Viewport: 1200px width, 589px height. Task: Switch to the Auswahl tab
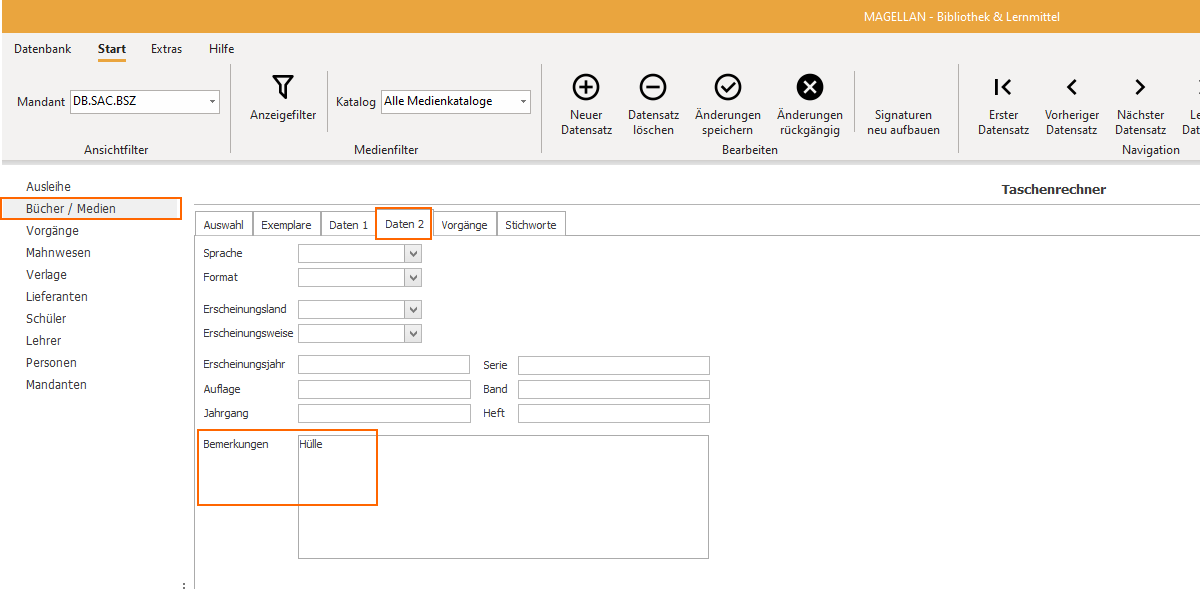[x=223, y=225]
